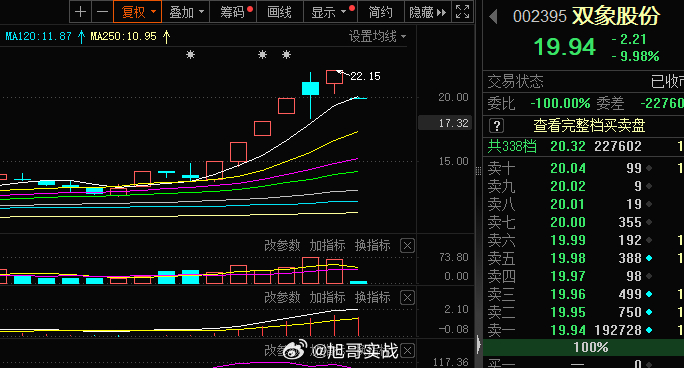Click the 100% buy-sell ratio bar
This screenshot has height=368, width=684.
[x=583, y=348]
